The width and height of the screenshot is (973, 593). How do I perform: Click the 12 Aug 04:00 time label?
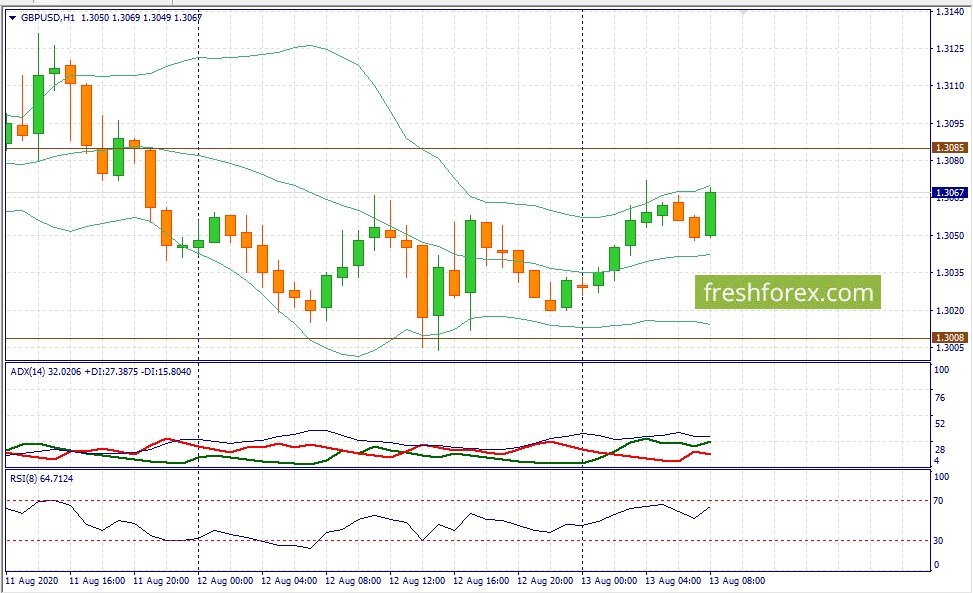289,581
